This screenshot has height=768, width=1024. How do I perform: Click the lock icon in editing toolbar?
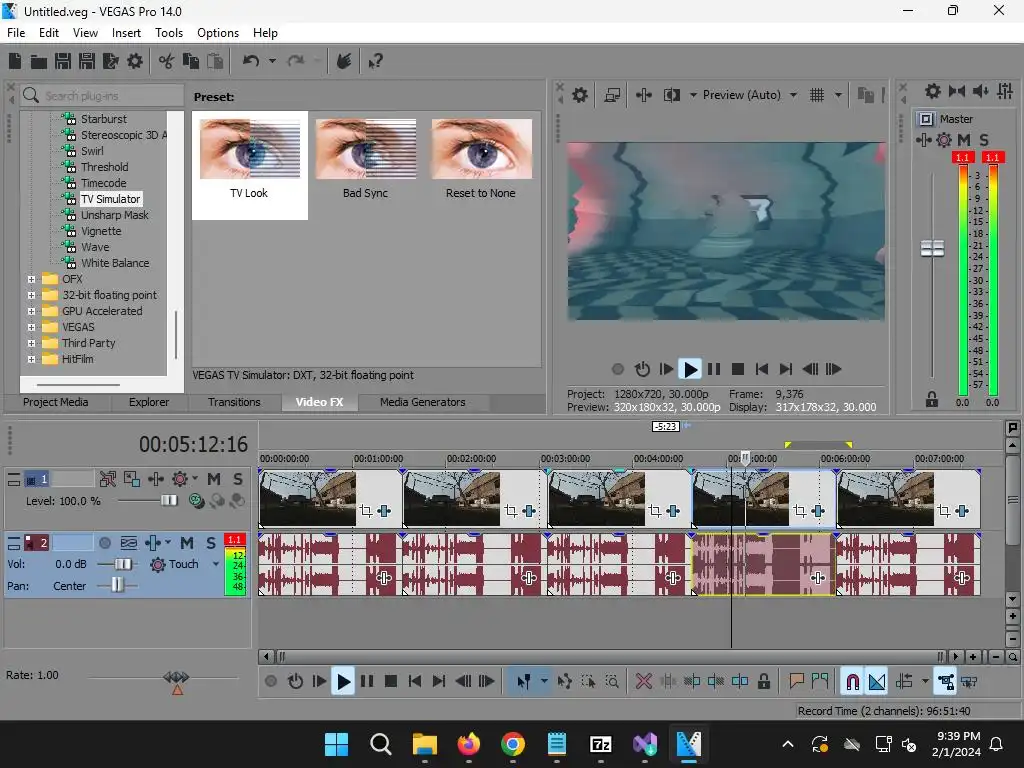(763, 682)
